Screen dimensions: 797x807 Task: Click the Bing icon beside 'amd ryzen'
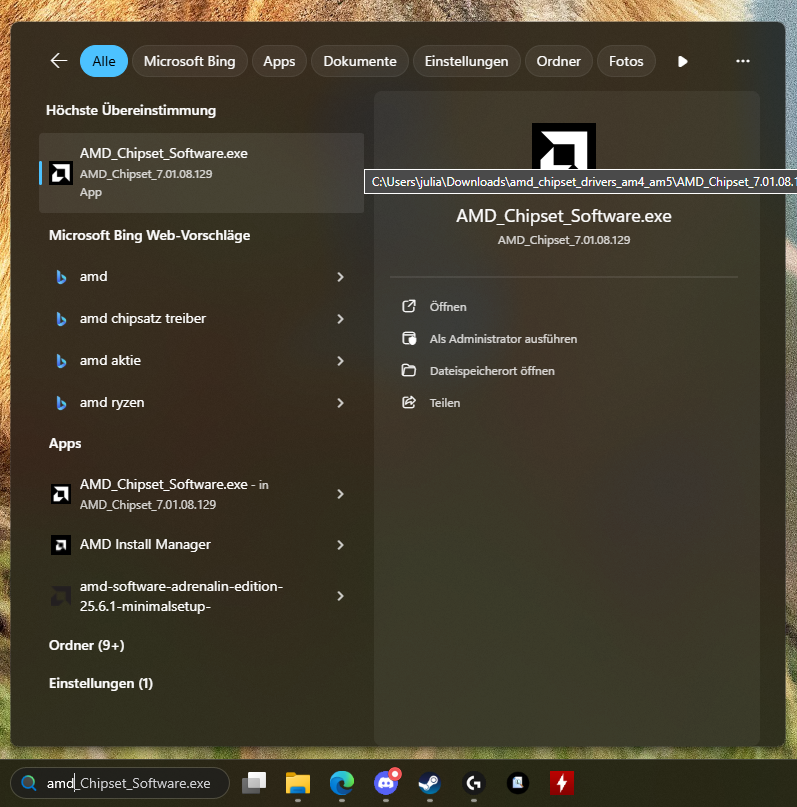[61, 403]
